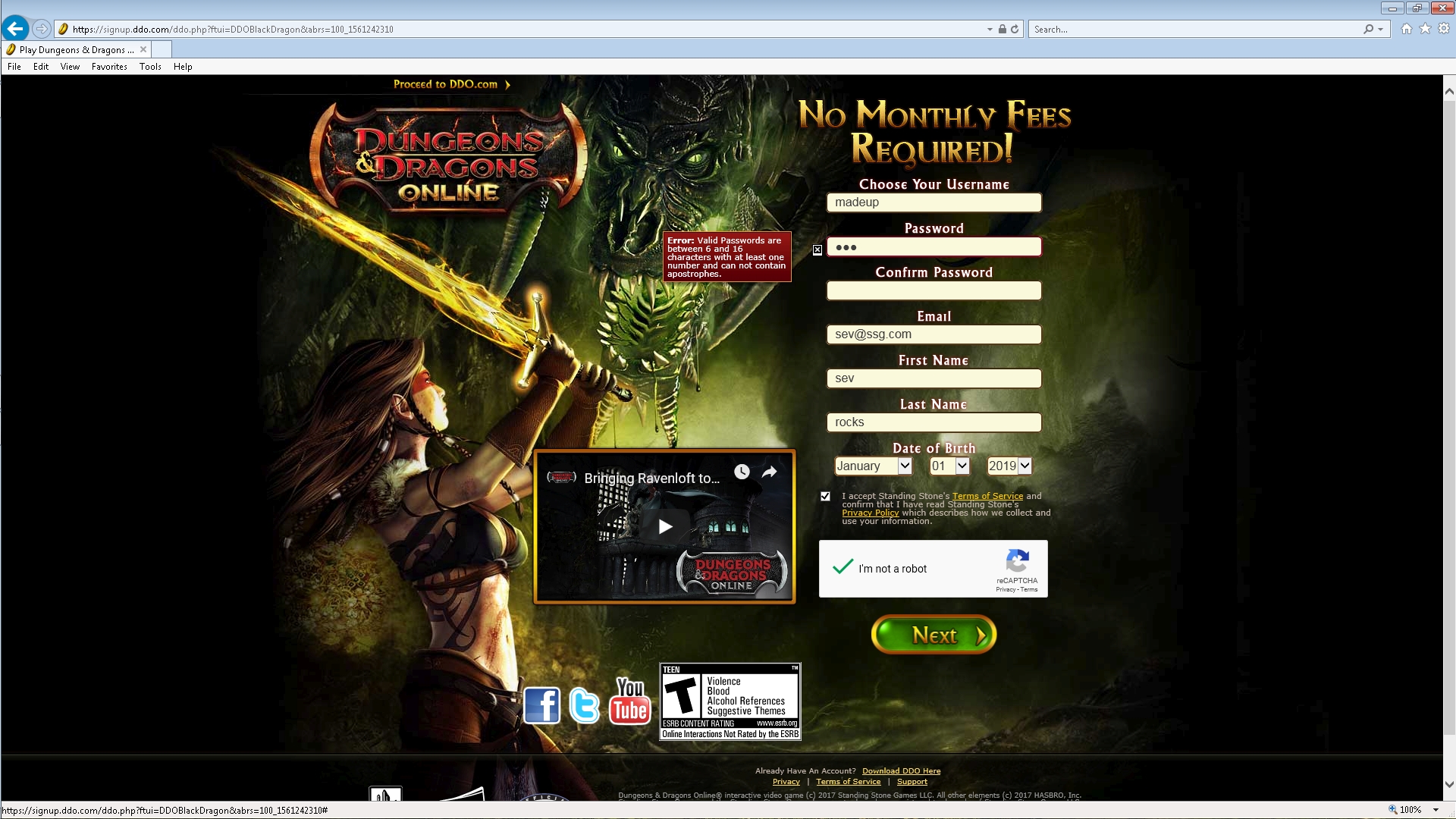
Task: Click the Password input field
Action: pyautogui.click(x=934, y=246)
